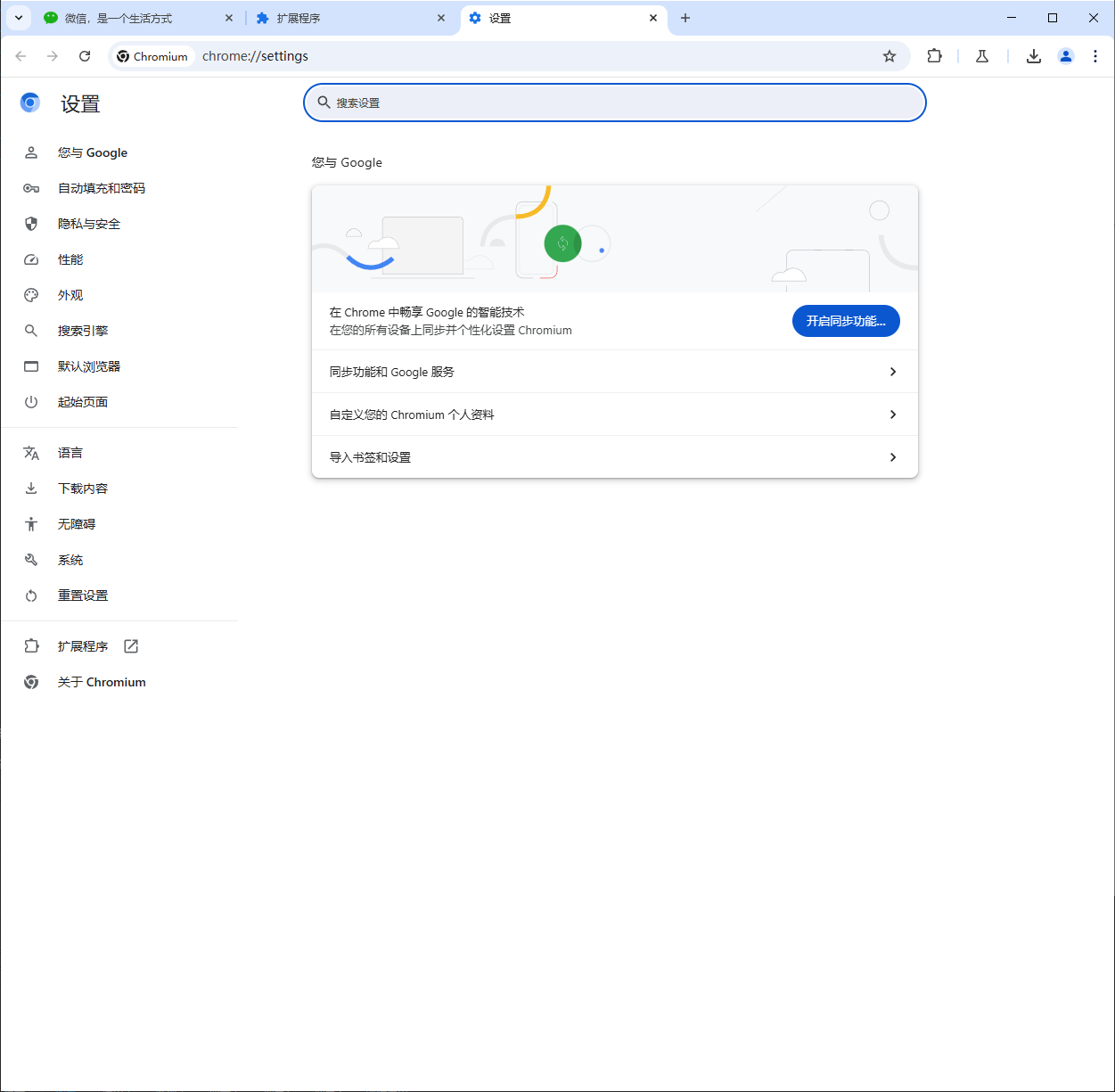Open the 系统 settings section
The image size is (1115, 1092).
pyautogui.click(x=70, y=560)
